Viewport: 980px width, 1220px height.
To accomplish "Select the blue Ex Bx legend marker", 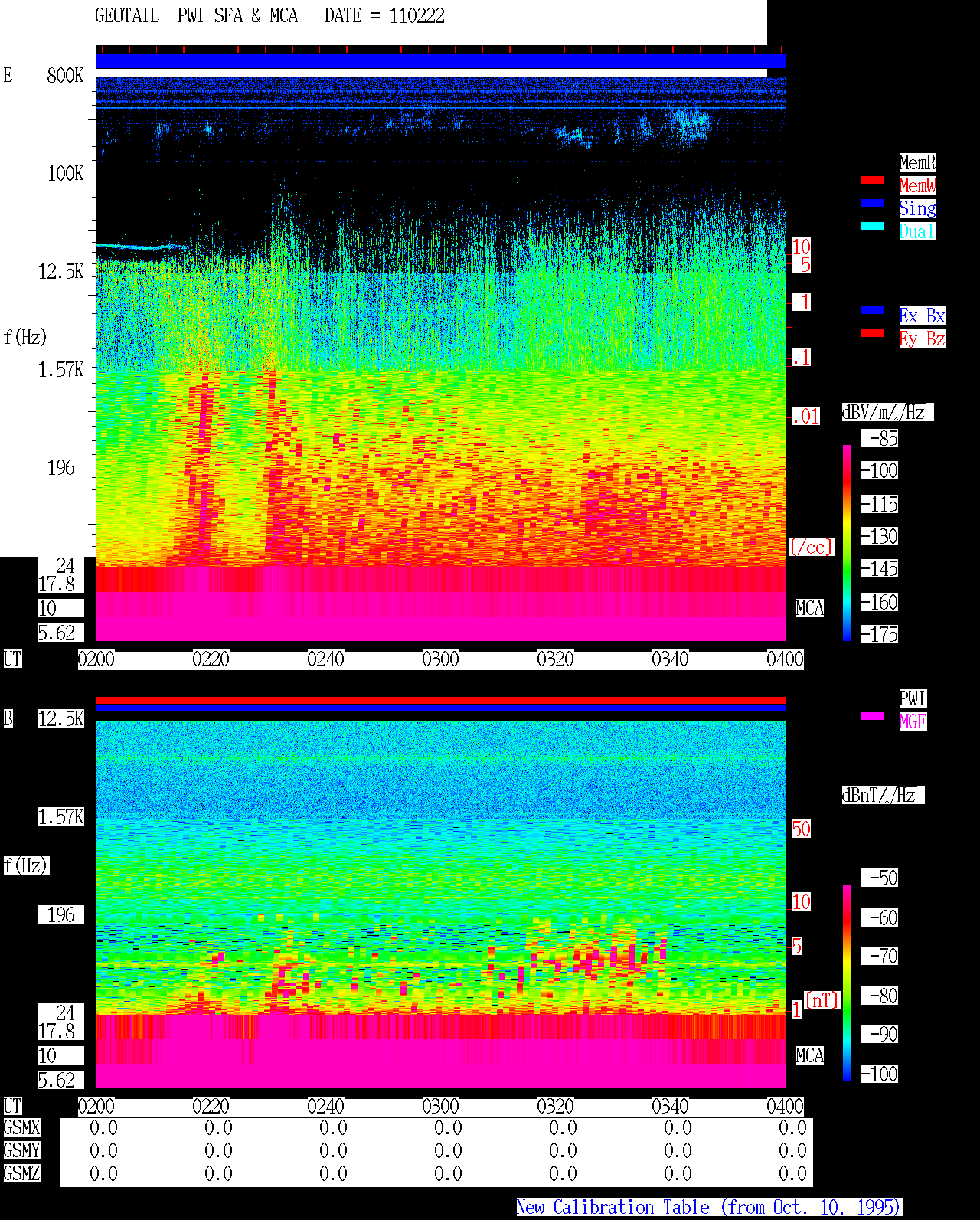I will tap(873, 310).
